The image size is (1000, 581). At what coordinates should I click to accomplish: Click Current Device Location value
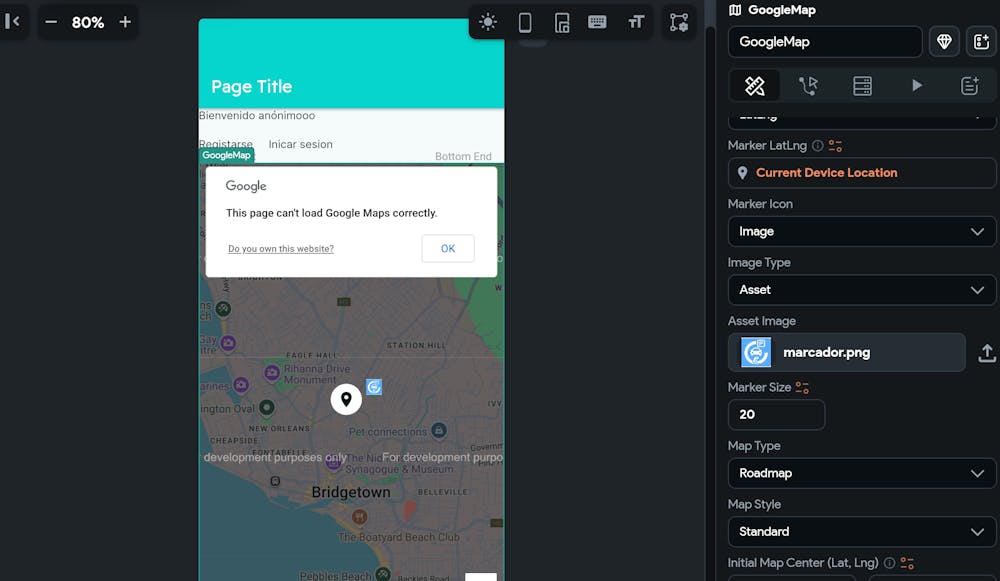(862, 173)
